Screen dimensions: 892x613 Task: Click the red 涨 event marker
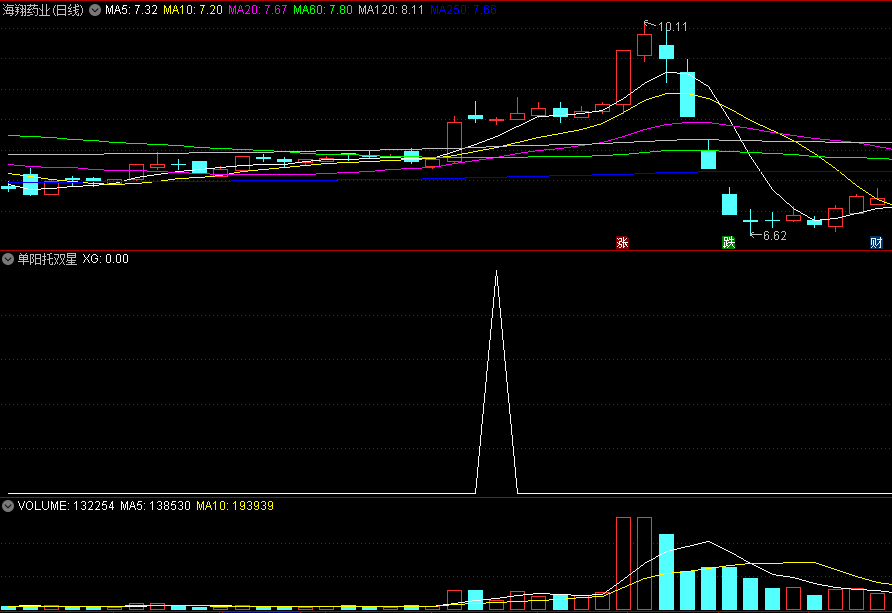click(622, 243)
